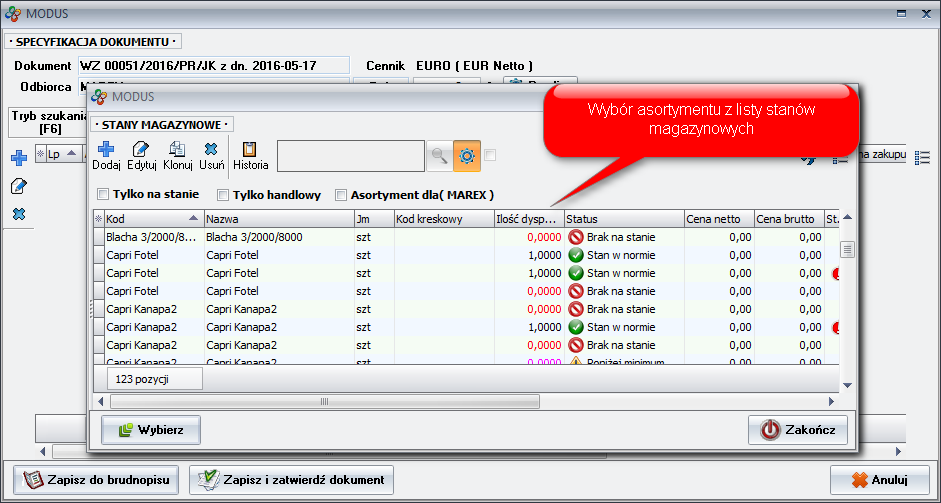Click the Wybierz button
The image size is (941, 503).
click(151, 430)
